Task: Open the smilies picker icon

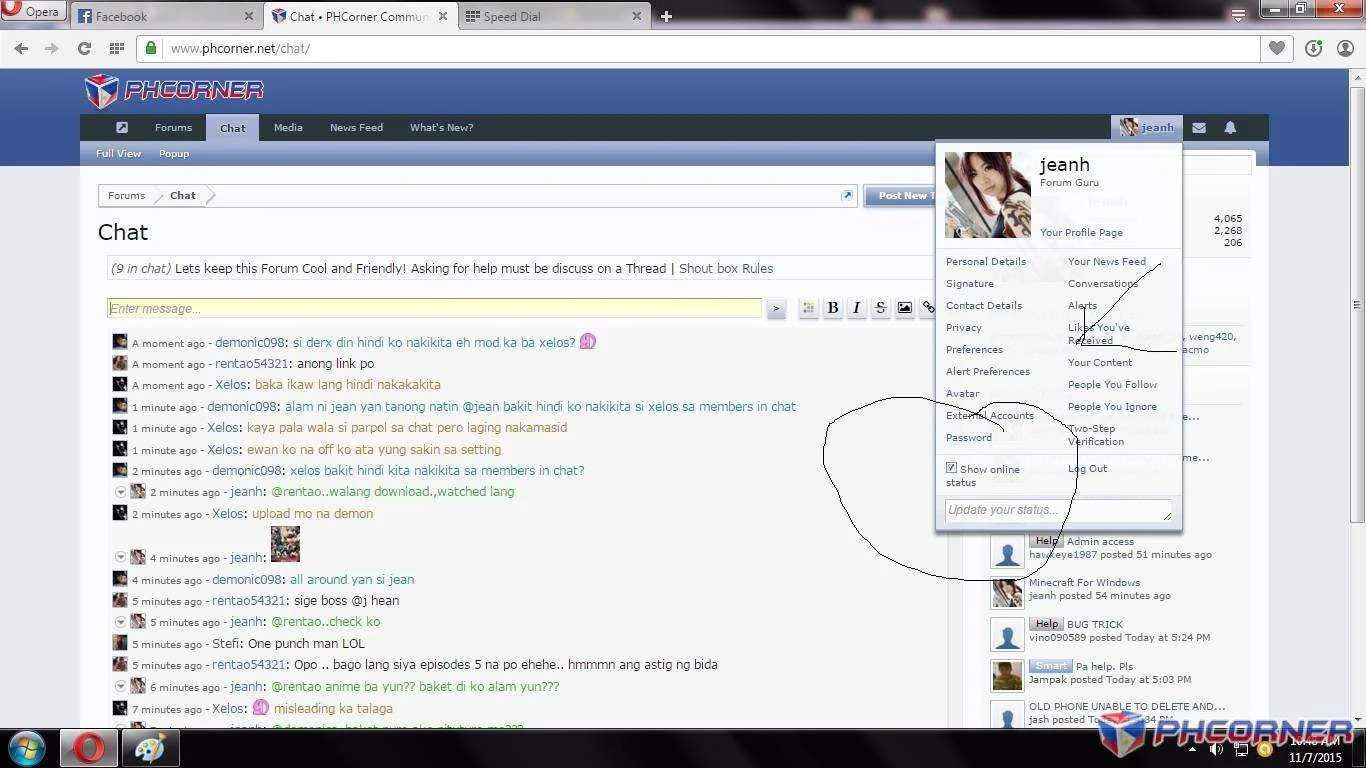Action: click(808, 308)
